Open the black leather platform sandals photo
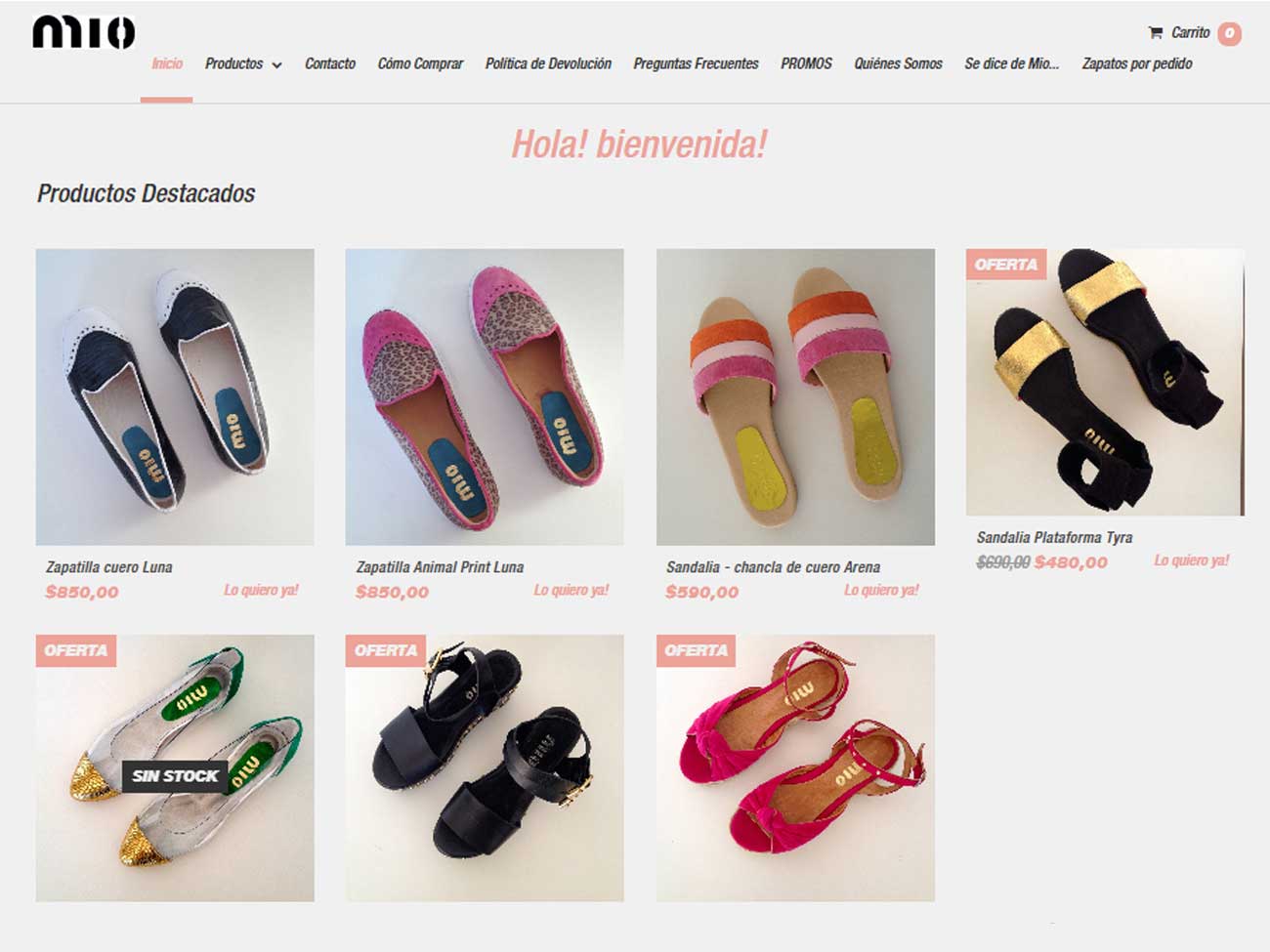Image resolution: width=1270 pixels, height=952 pixels. tap(485, 767)
